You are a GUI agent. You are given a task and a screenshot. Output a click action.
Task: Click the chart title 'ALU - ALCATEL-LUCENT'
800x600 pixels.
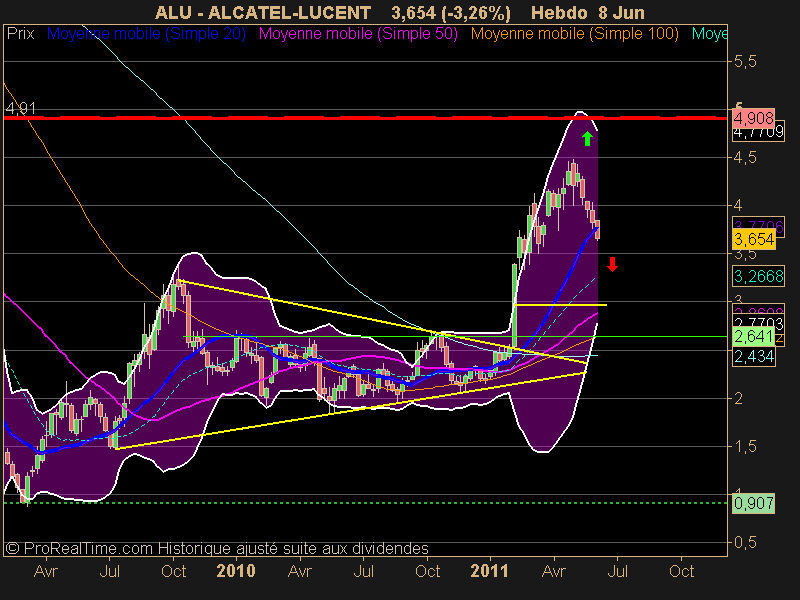pyautogui.click(x=263, y=12)
